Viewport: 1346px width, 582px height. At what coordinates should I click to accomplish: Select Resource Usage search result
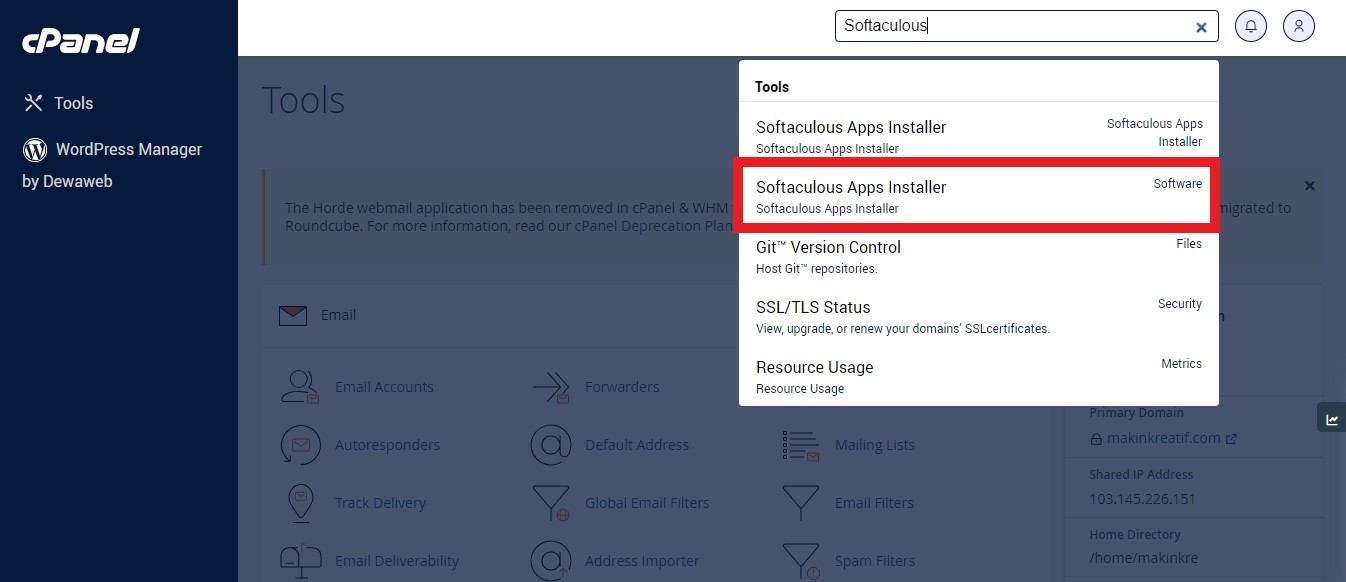[x=978, y=376]
